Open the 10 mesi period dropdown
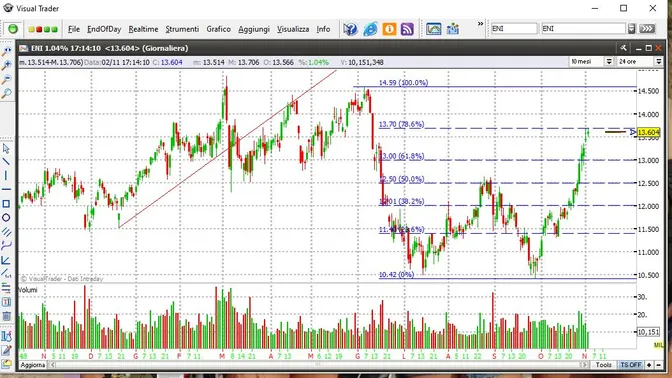Screen dimensions: 672x378 (x=609, y=62)
